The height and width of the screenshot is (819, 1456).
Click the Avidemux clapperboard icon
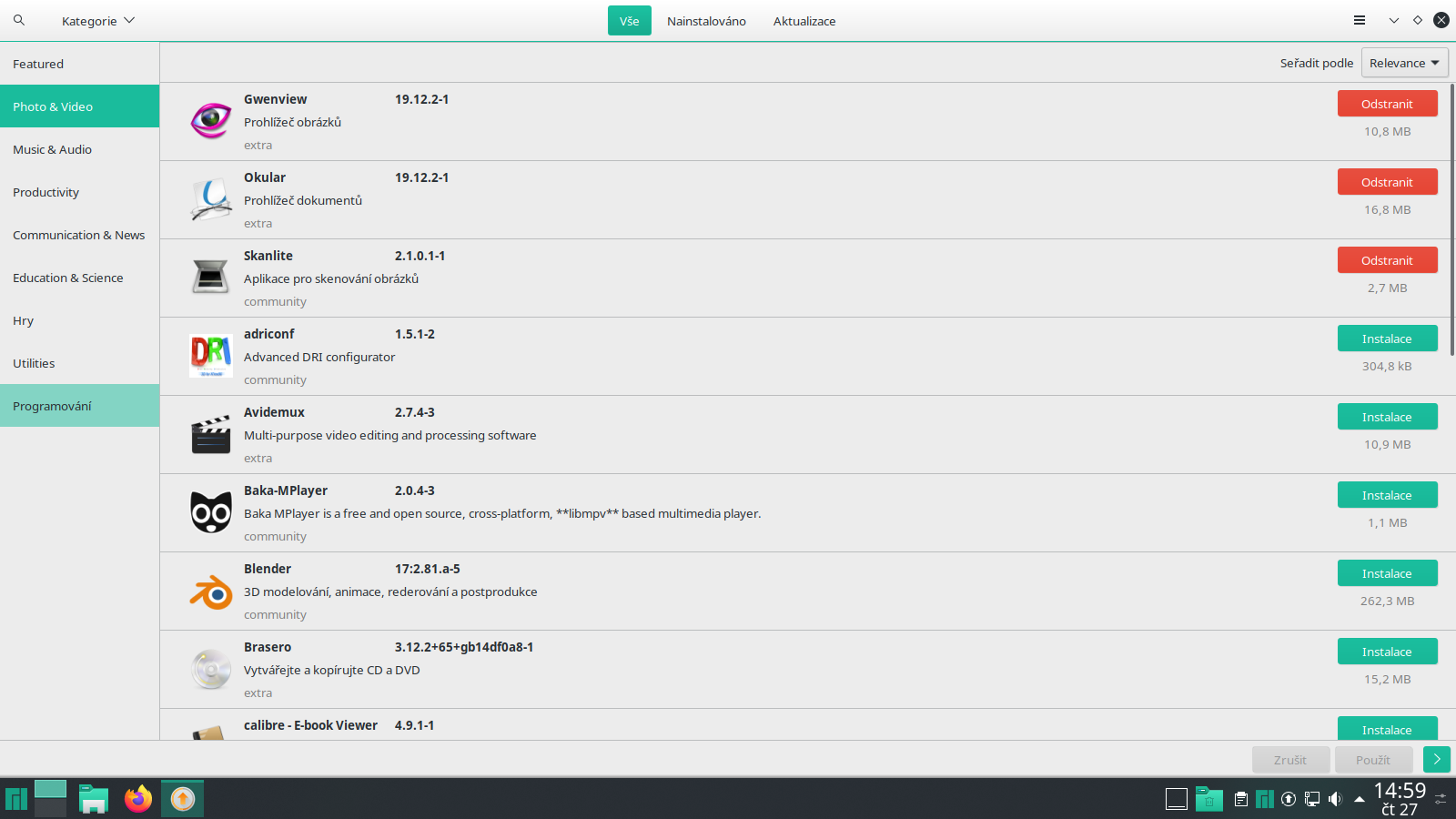point(210,434)
